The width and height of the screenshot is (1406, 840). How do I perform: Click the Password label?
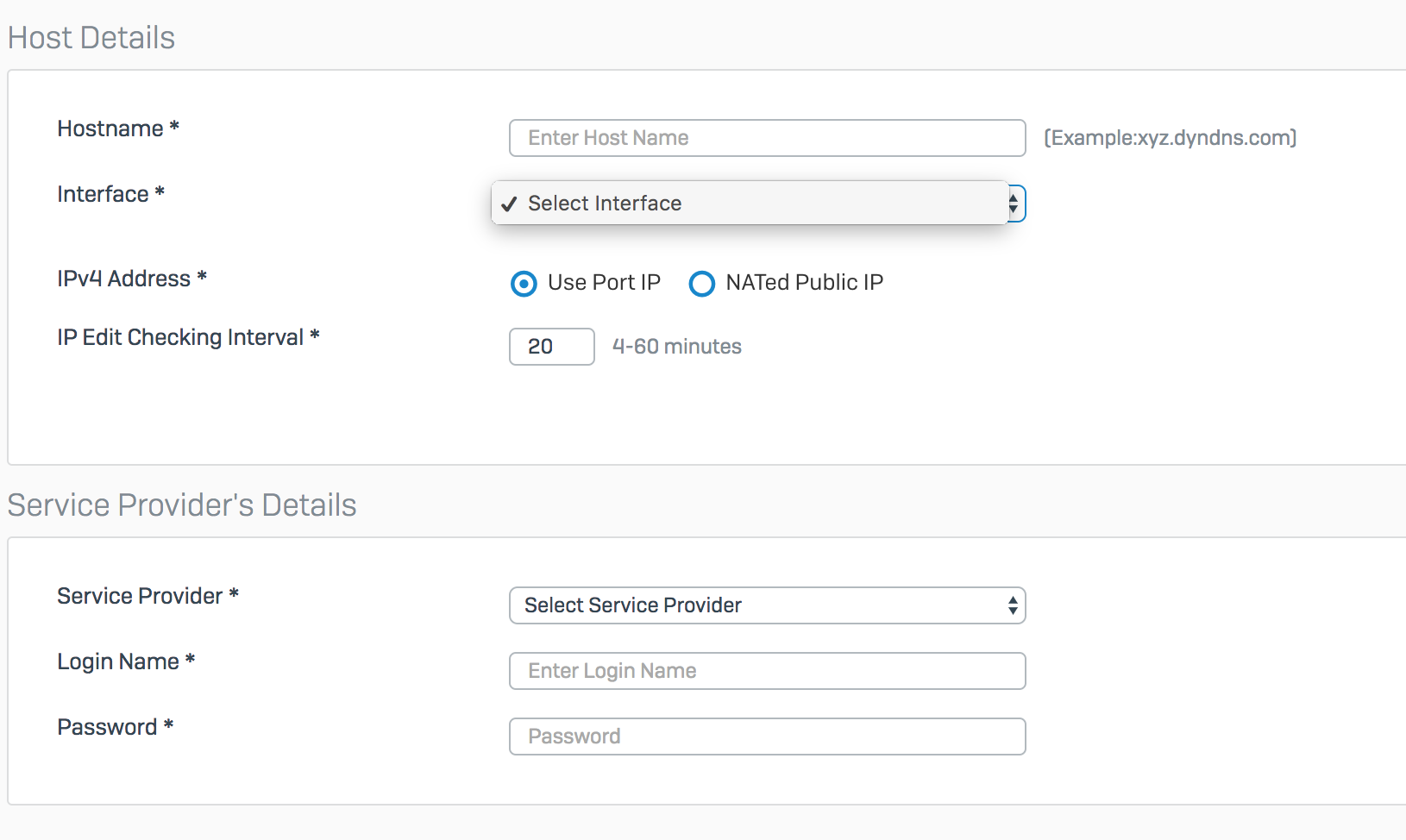116,727
